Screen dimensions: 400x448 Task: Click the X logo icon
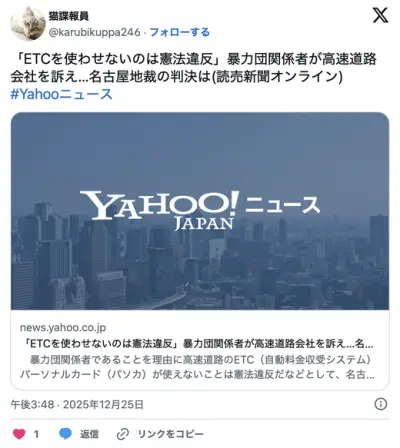pos(380,16)
